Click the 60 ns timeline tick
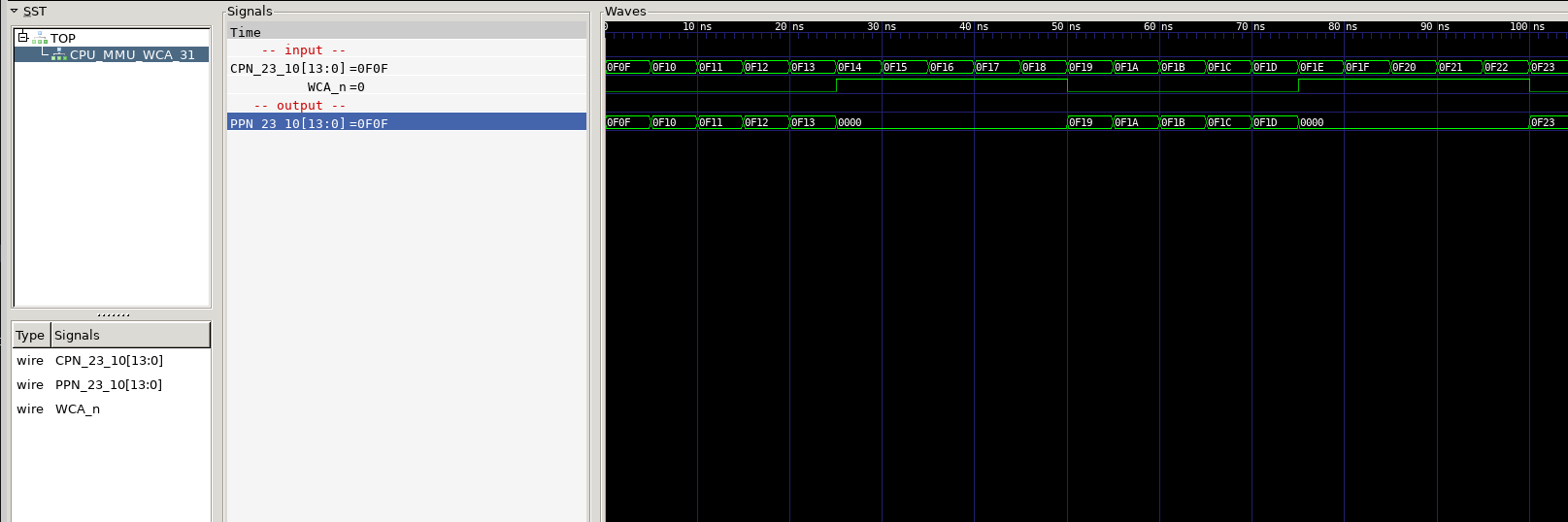 click(1159, 26)
